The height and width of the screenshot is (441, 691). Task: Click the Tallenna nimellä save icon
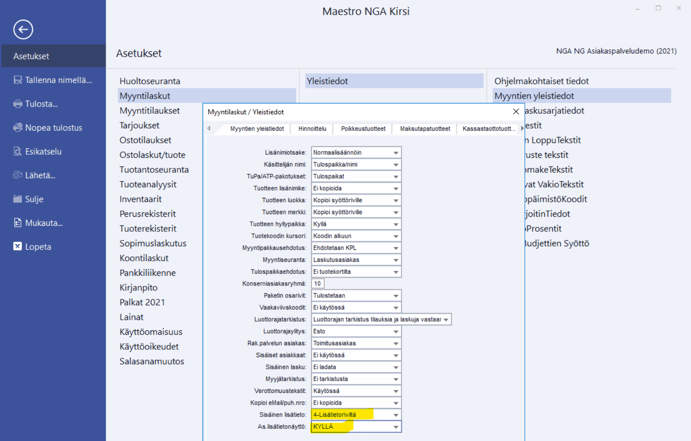[x=18, y=80]
